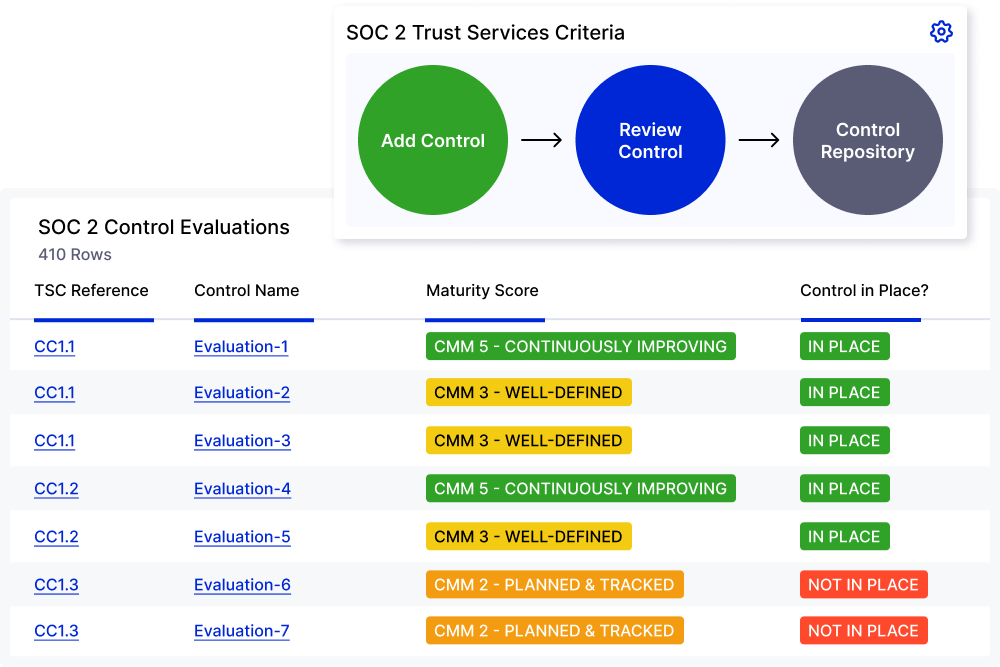Sort by the Control in Place? column header
This screenshot has height=667, width=1000.
coord(864,291)
